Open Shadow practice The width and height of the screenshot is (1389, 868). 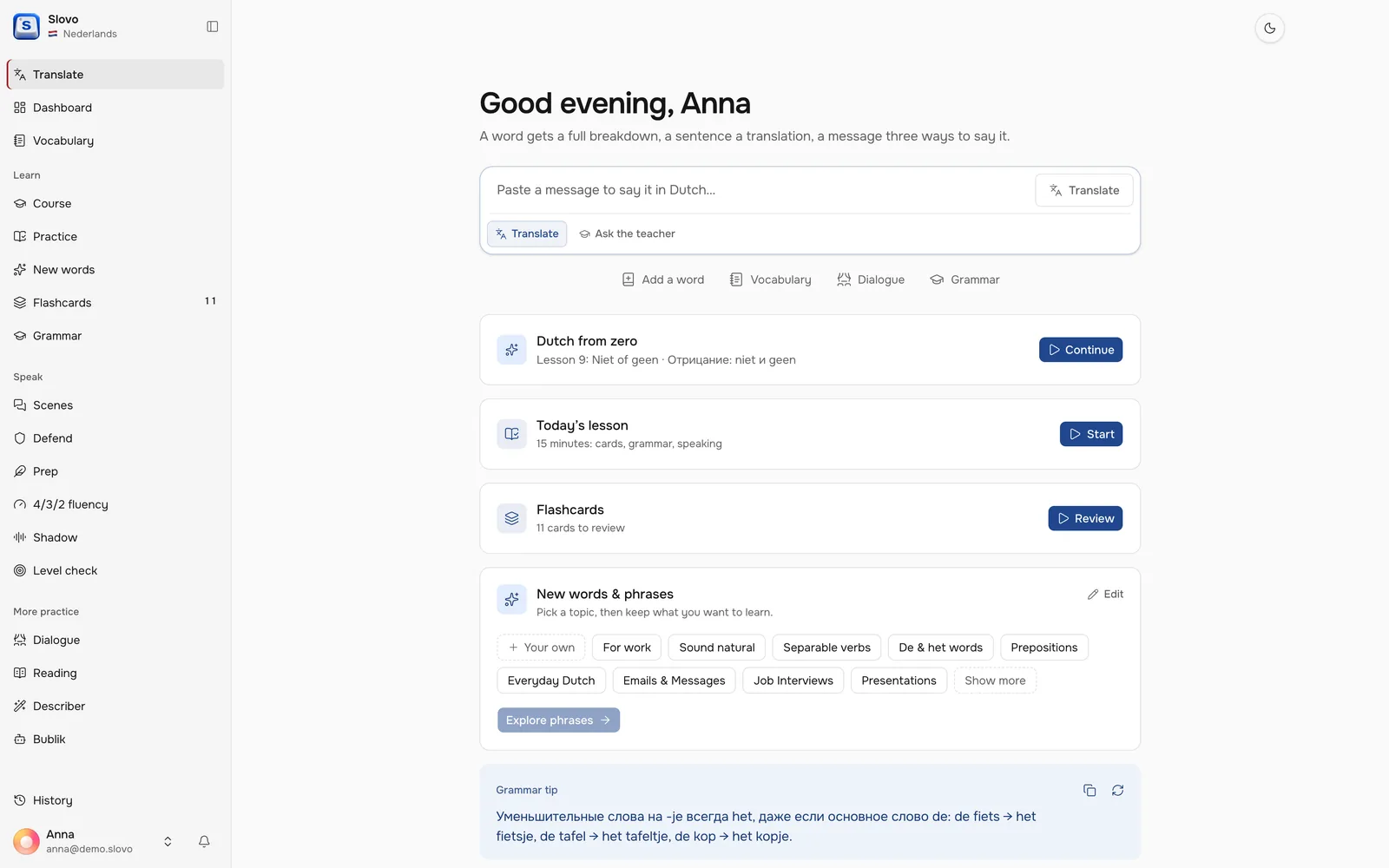point(115,537)
